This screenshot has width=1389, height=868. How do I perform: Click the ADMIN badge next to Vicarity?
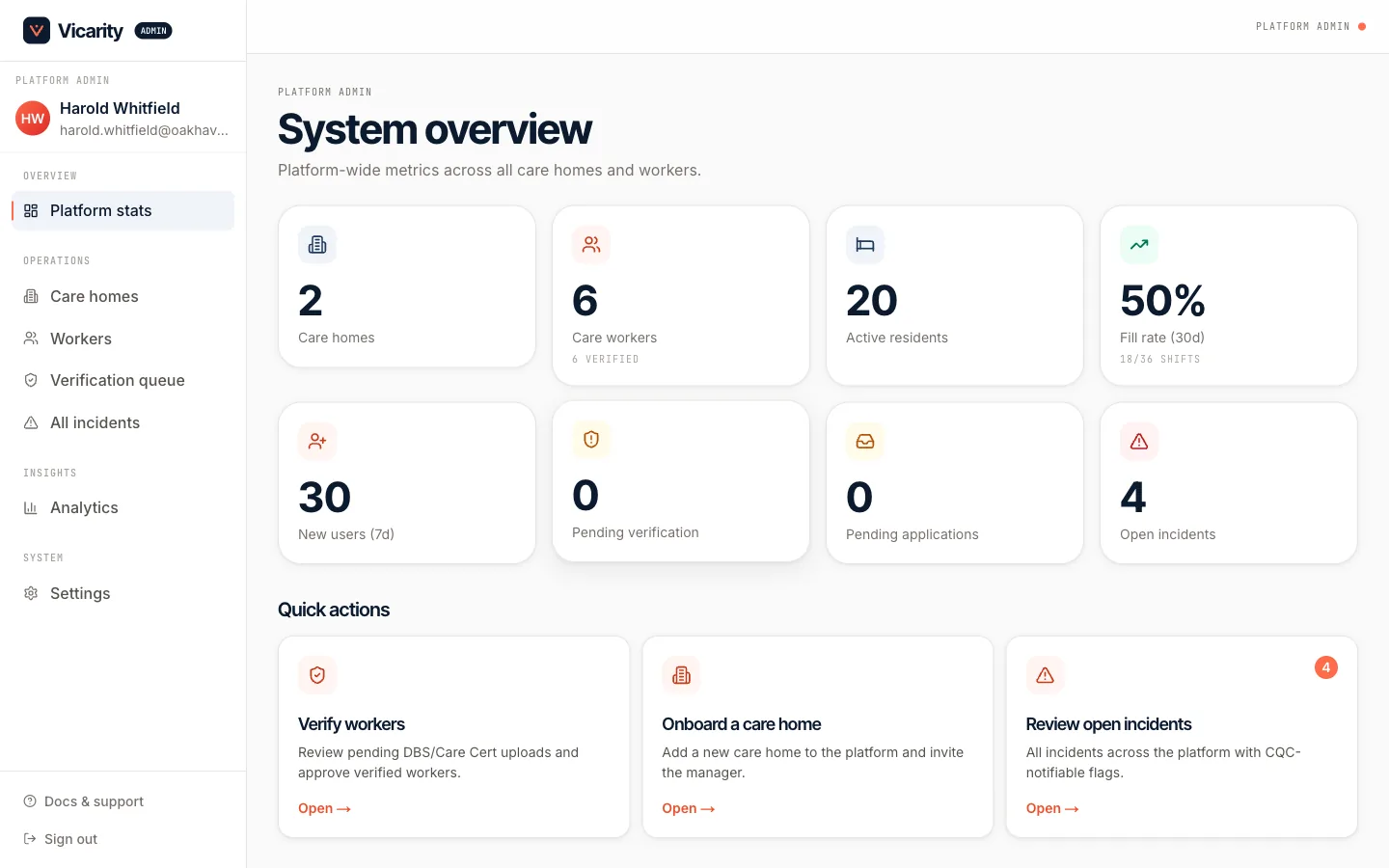(x=153, y=31)
